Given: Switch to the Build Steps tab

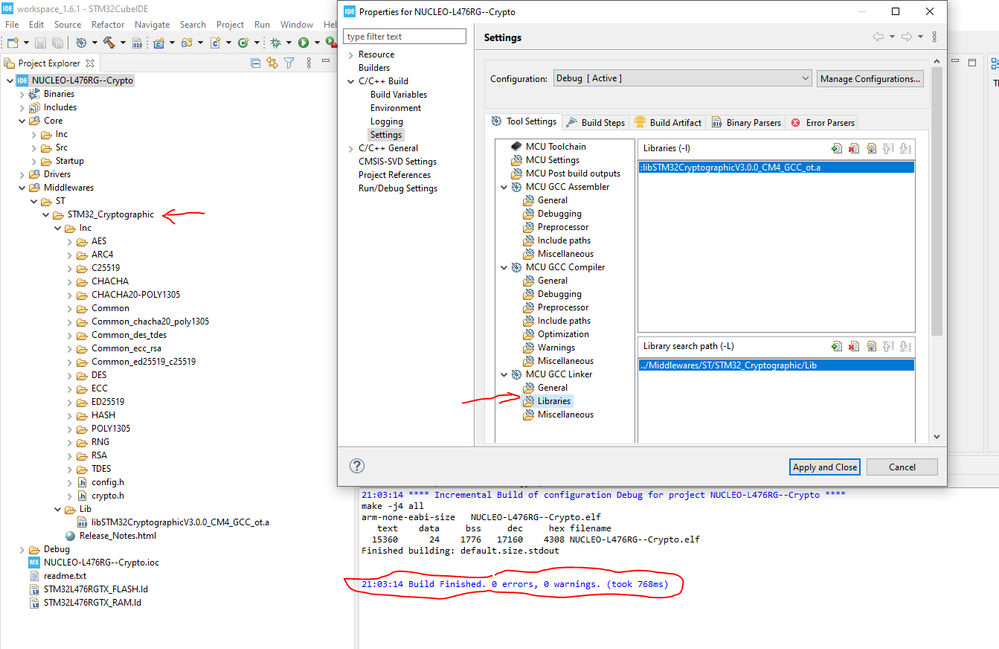Looking at the screenshot, I should point(596,122).
